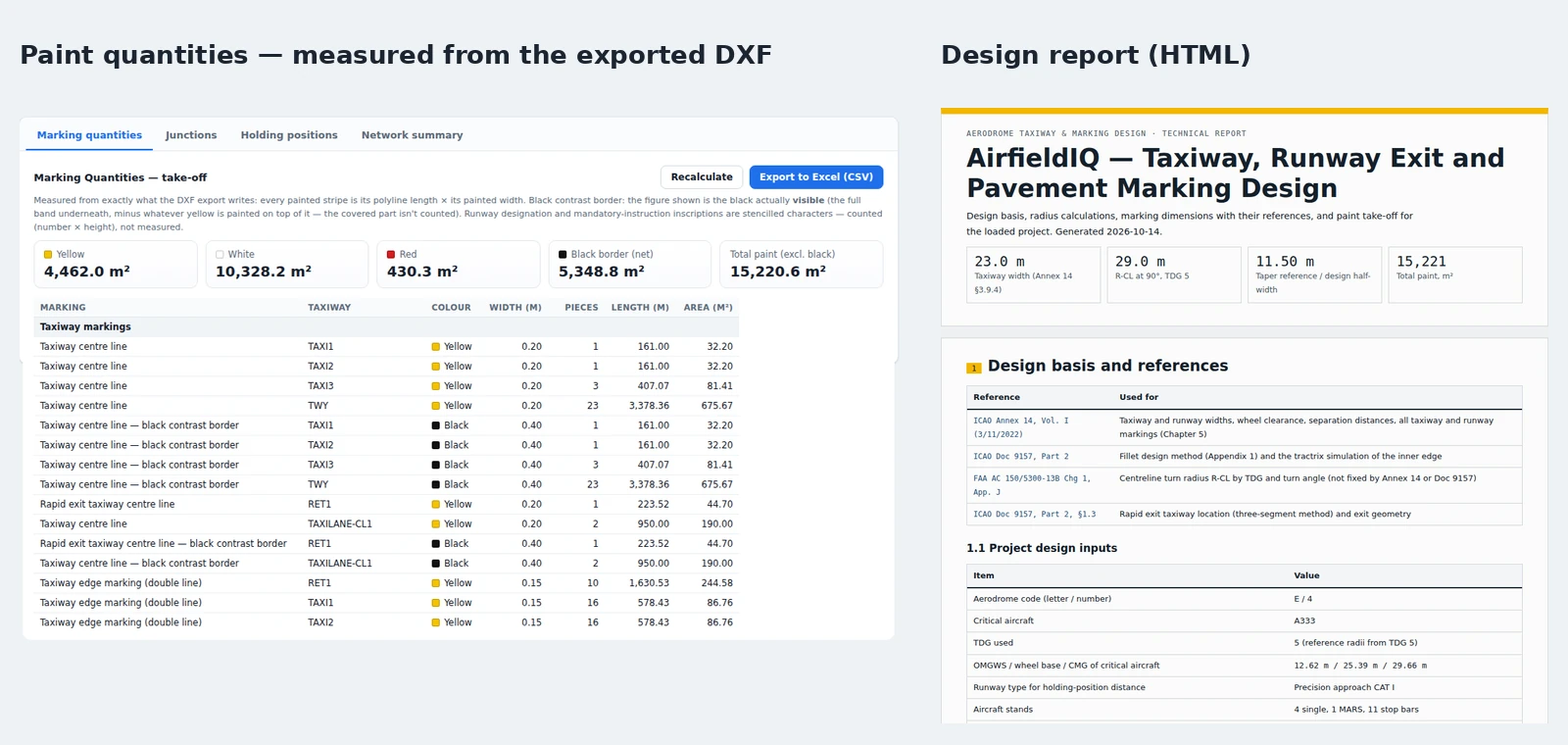Click the White total card swatch

point(220,255)
